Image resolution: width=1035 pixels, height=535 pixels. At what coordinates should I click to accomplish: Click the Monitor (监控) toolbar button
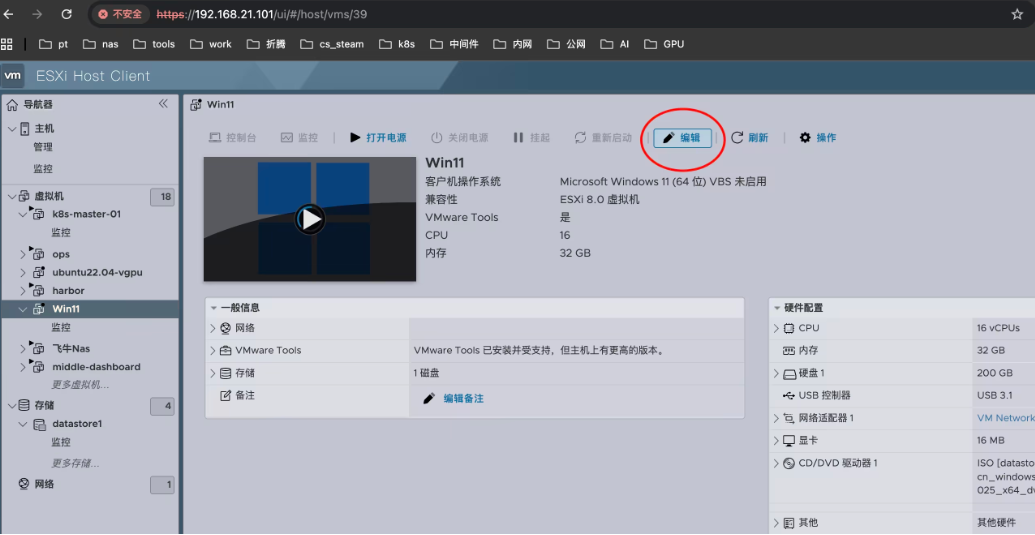click(299, 138)
